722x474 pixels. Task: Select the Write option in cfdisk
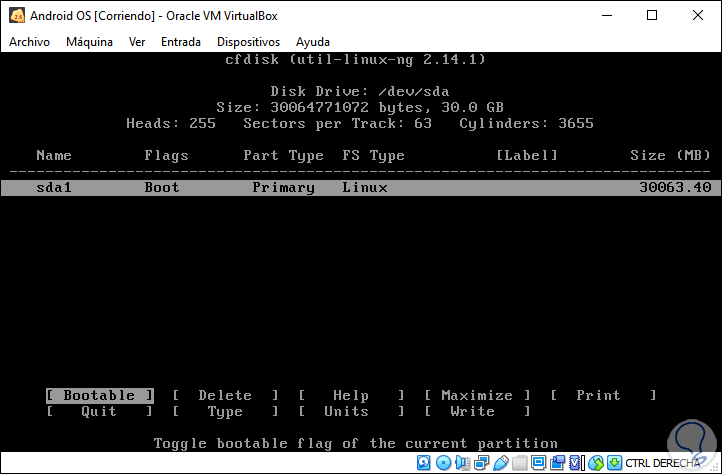pos(477,411)
